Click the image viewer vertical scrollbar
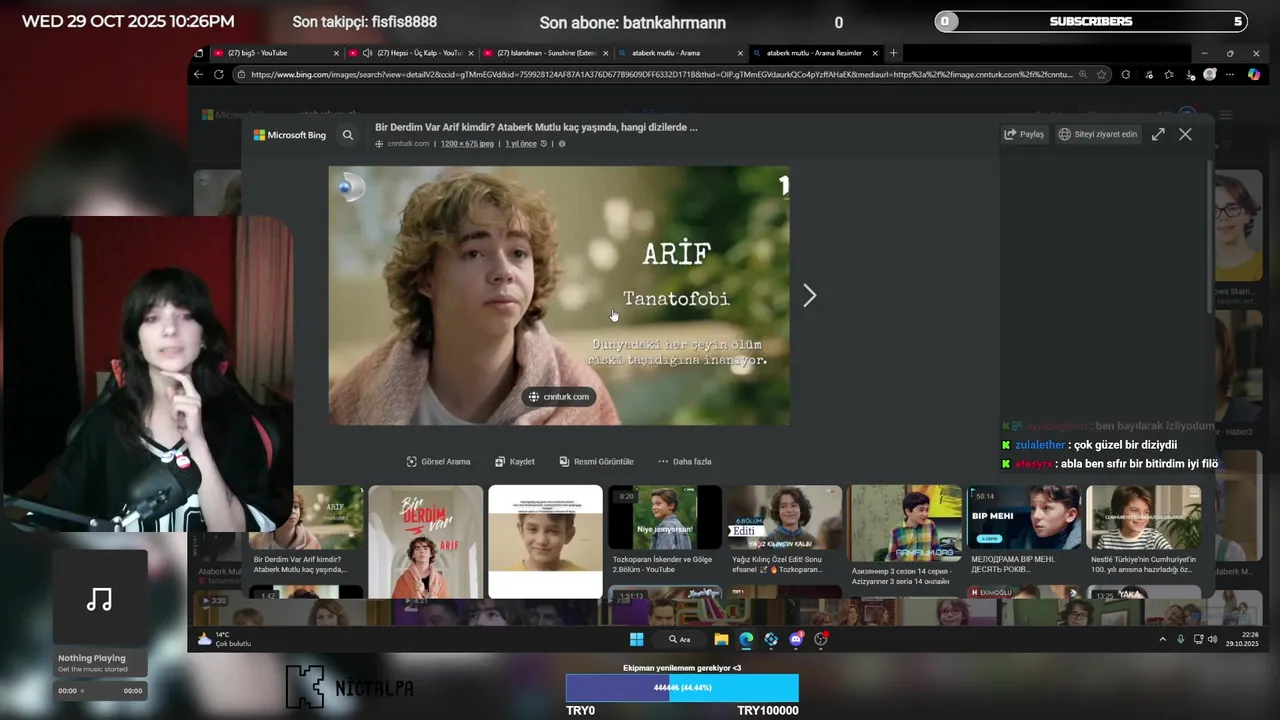The width and height of the screenshot is (1280, 720). (1210, 235)
